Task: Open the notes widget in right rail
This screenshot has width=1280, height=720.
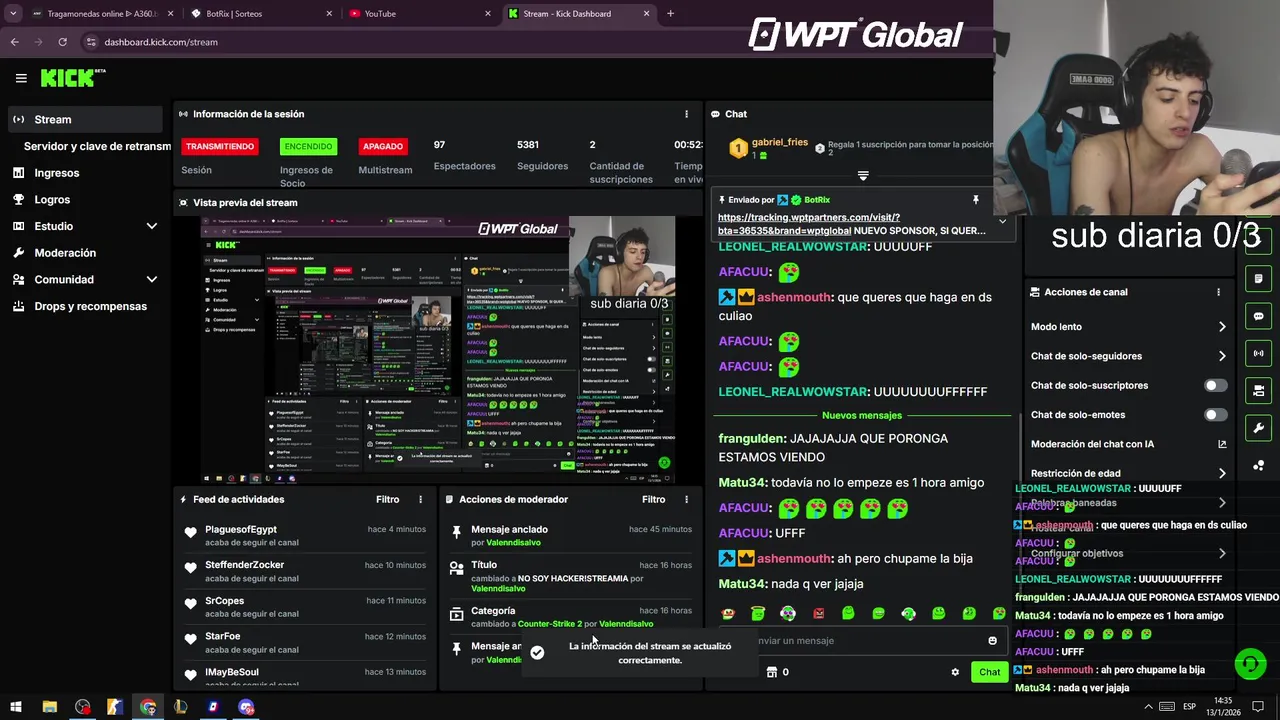Action: click(1259, 278)
